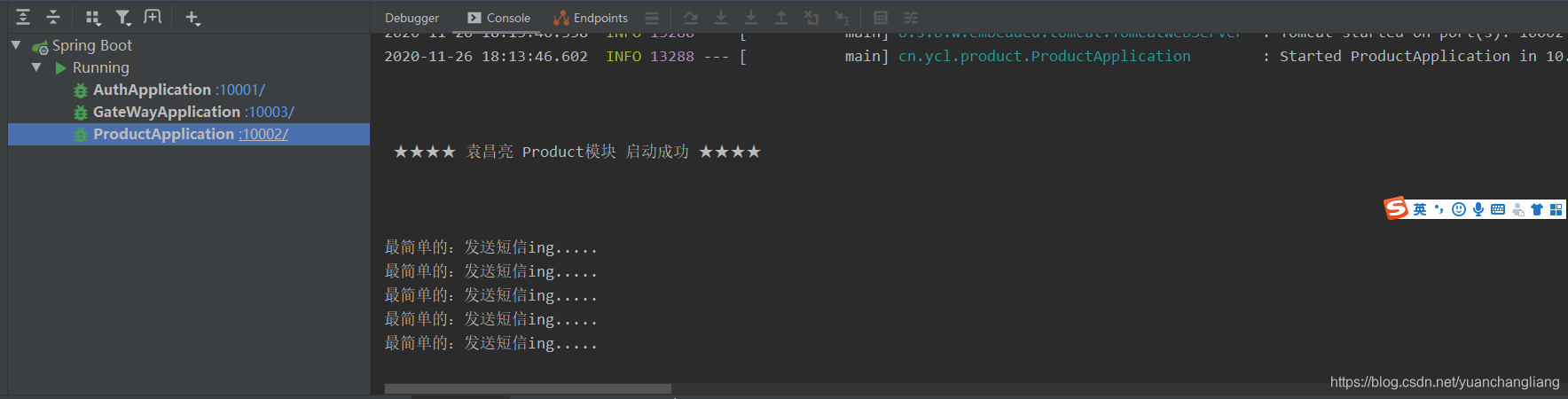1568x399 pixels.
Task: Click cn.ycl.product.ProductApplication in the console log
Action: [1045, 56]
